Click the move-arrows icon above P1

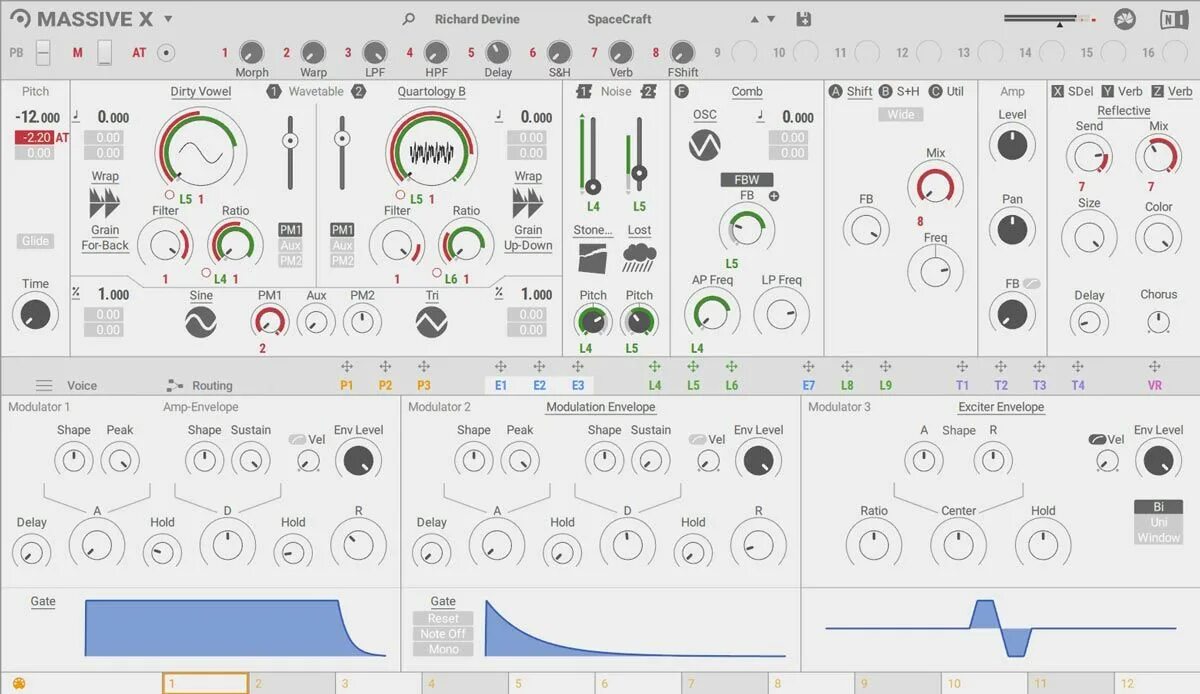click(x=347, y=367)
